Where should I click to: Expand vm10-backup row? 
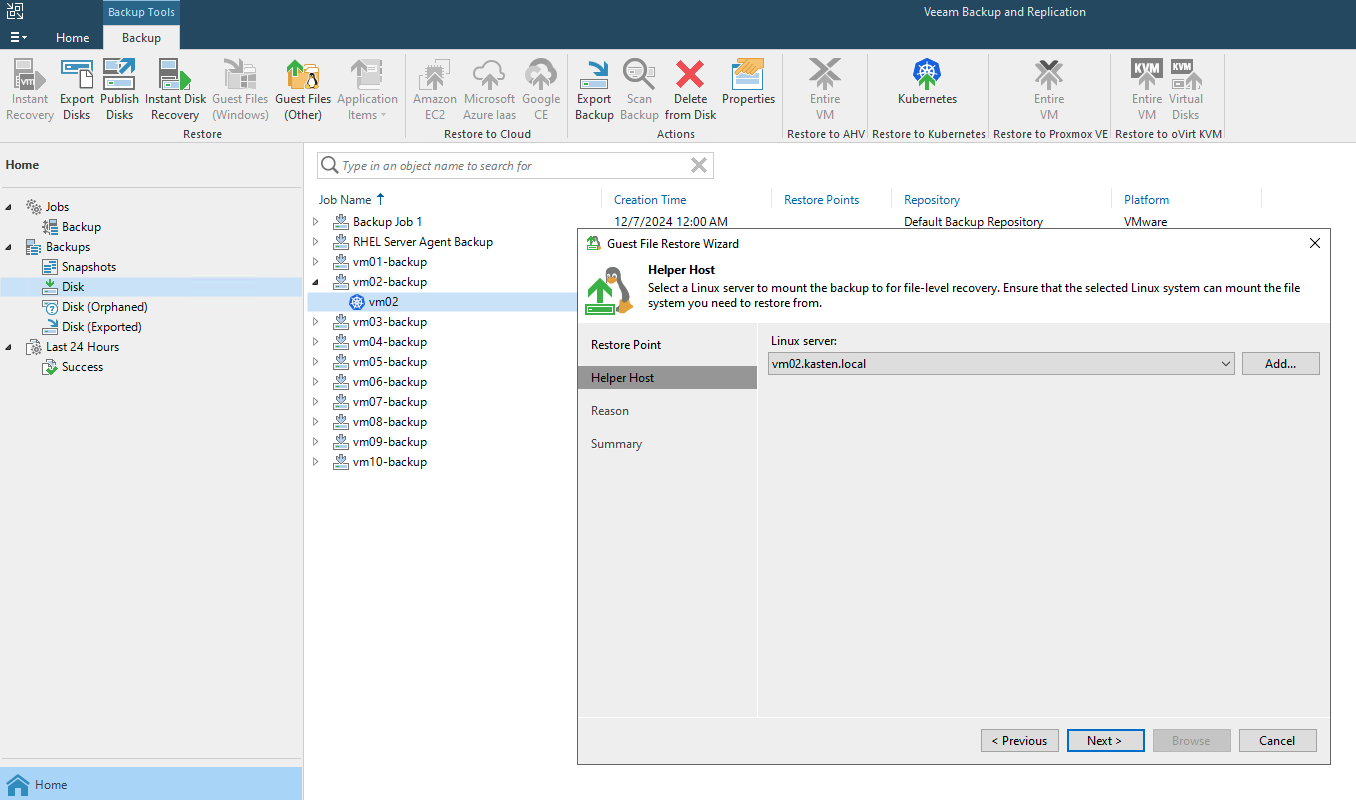pyautogui.click(x=316, y=462)
